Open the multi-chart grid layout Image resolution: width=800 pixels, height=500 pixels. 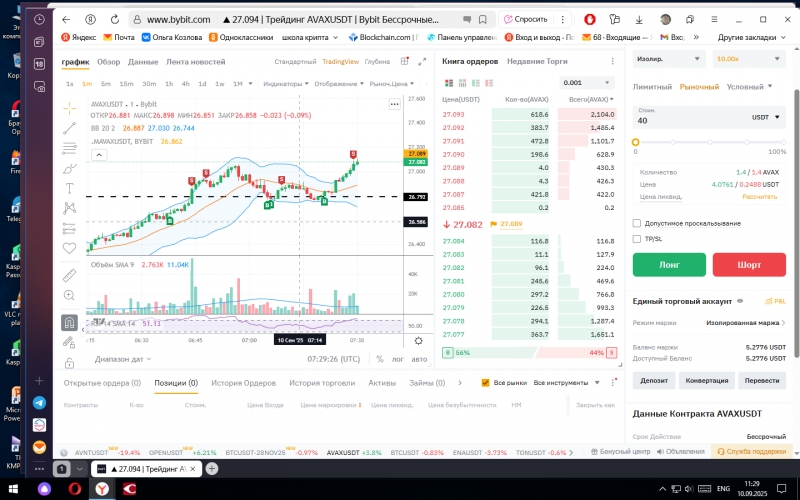405,61
